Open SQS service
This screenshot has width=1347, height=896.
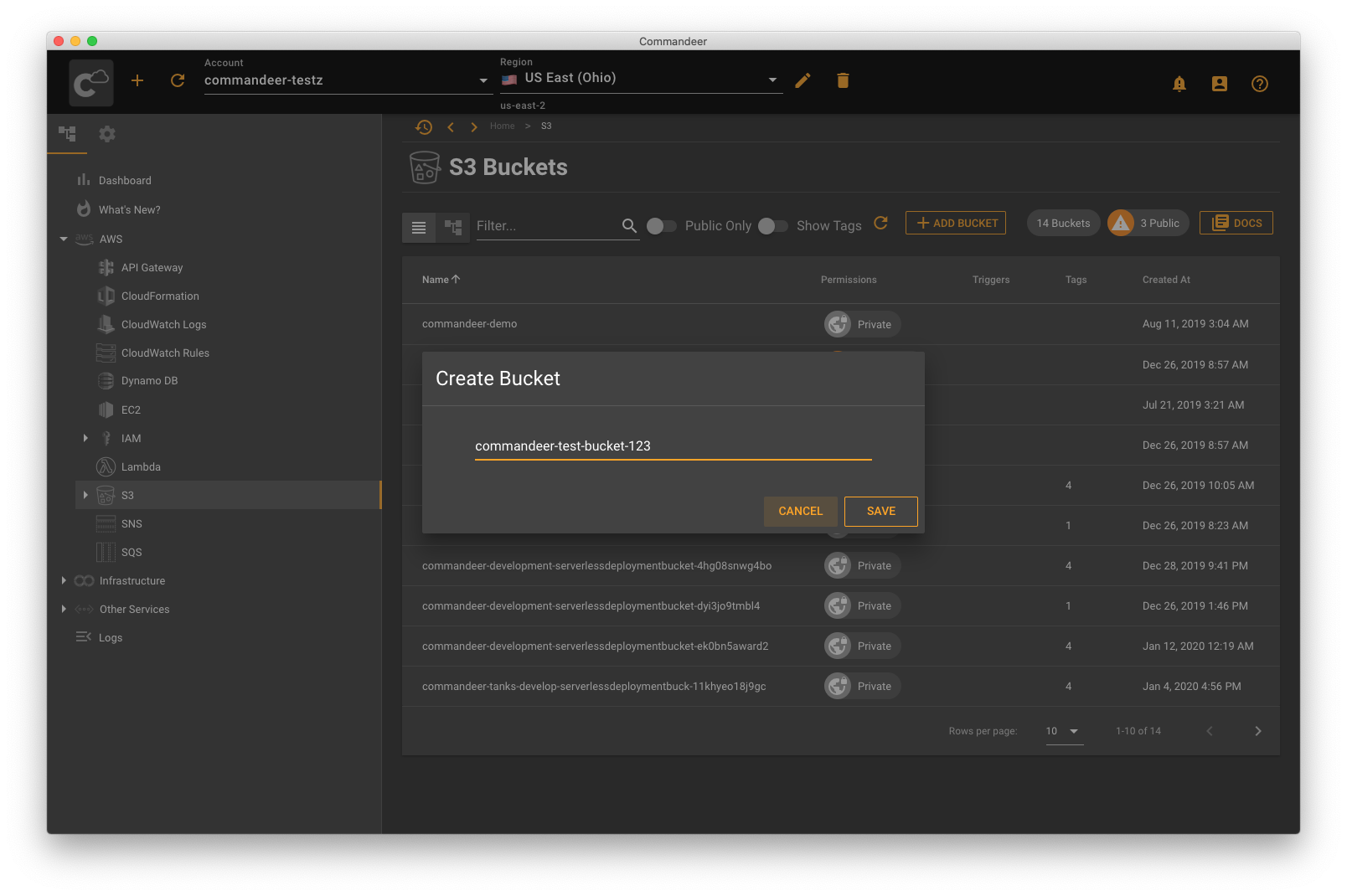132,553
